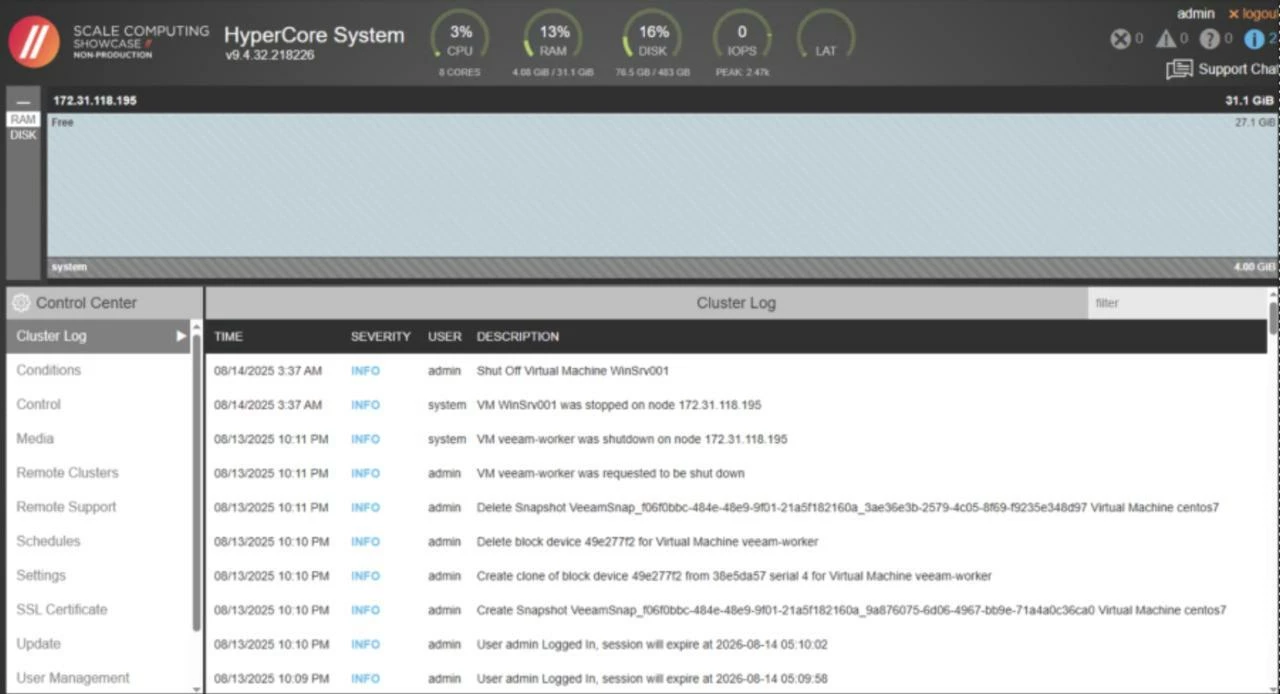Click the Control Center heading

click(x=86, y=302)
